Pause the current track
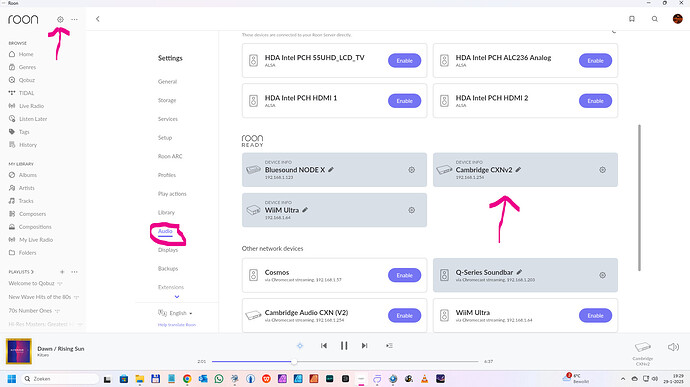 [x=344, y=346]
